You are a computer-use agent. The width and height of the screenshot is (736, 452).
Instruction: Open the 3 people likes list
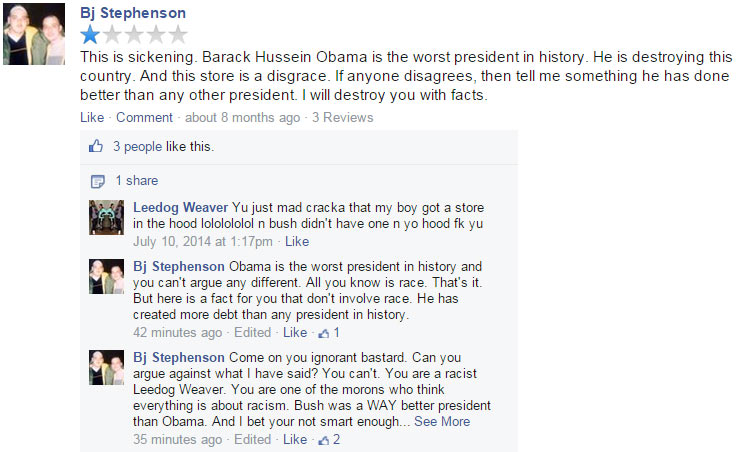coord(137,146)
